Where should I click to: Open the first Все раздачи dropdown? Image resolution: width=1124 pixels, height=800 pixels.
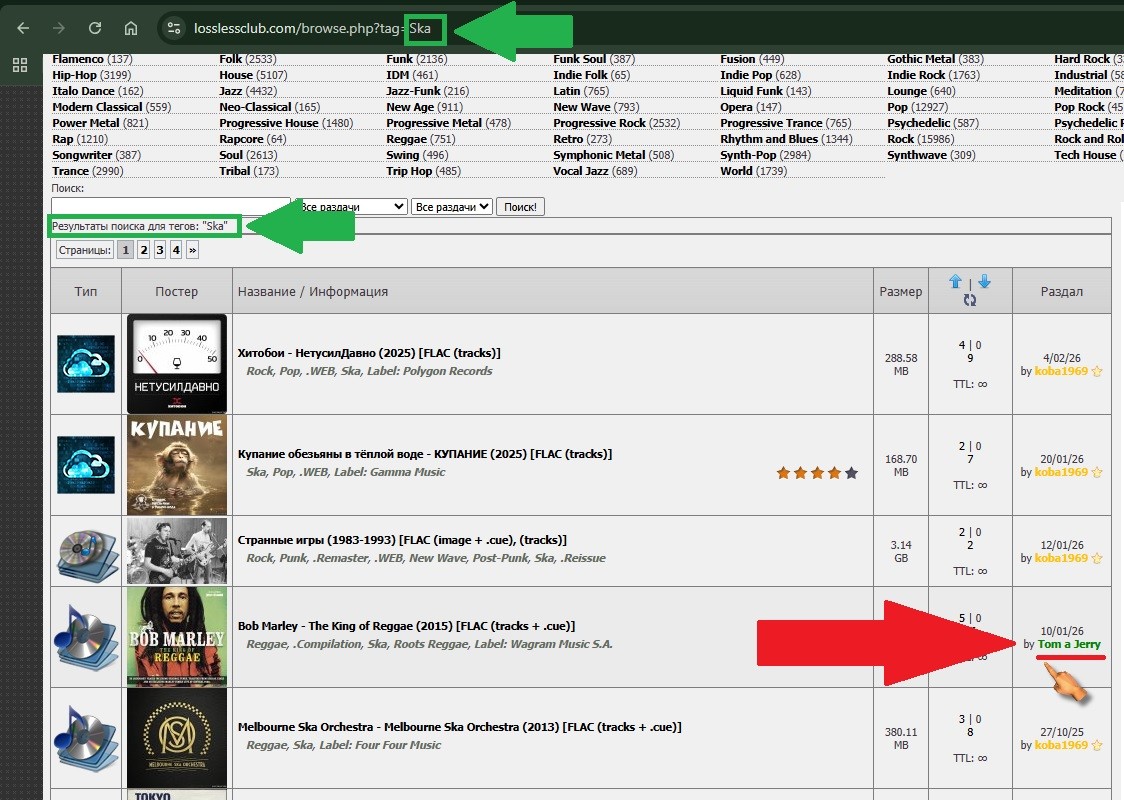click(x=351, y=206)
